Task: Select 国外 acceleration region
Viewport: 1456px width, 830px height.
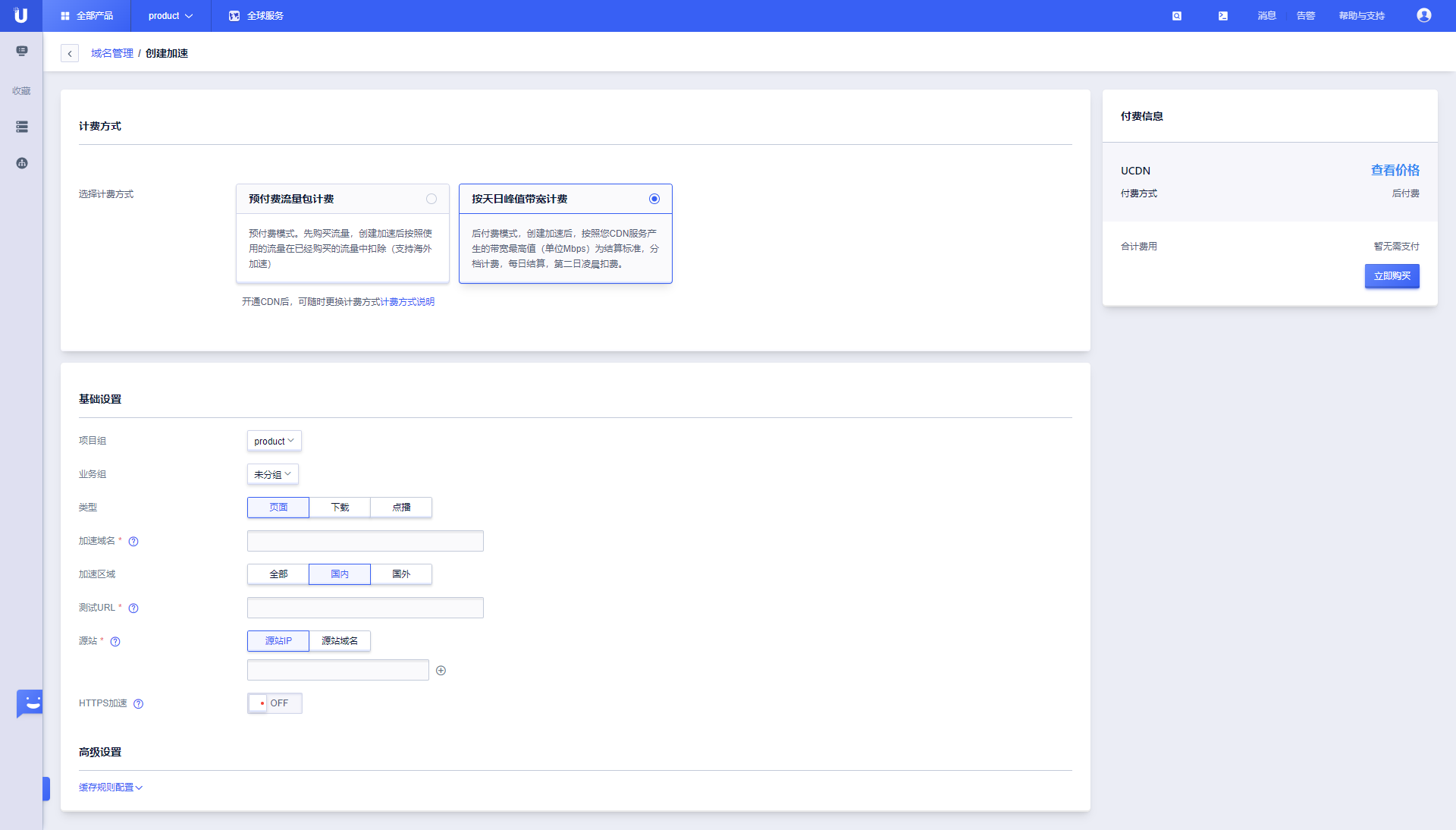Action: [401, 574]
